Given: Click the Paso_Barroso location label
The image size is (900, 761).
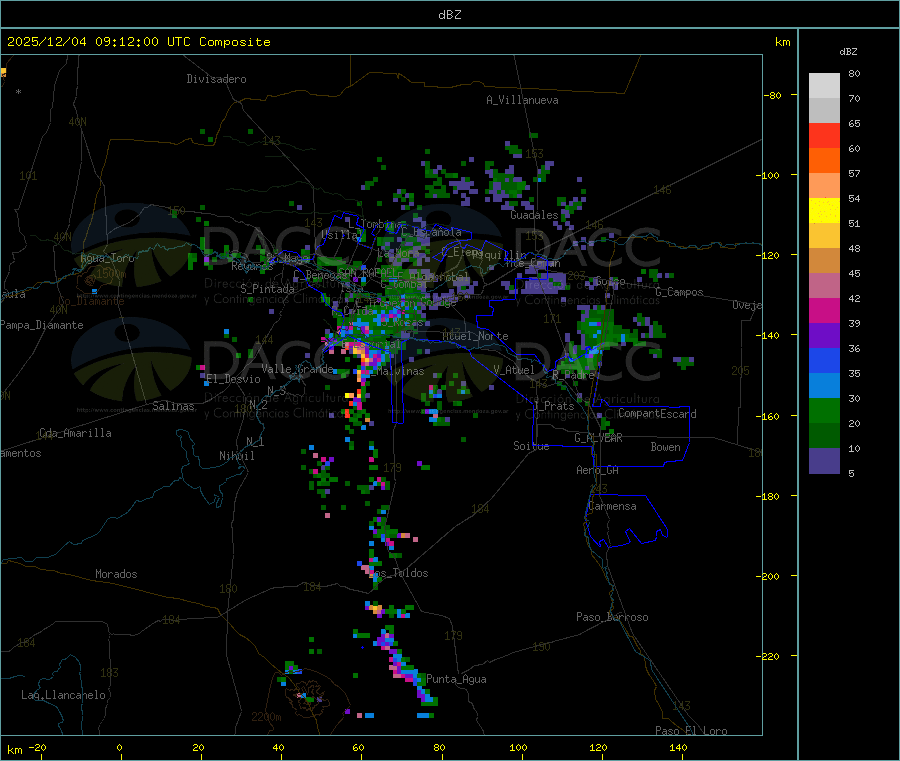Looking at the screenshot, I should [x=612, y=618].
